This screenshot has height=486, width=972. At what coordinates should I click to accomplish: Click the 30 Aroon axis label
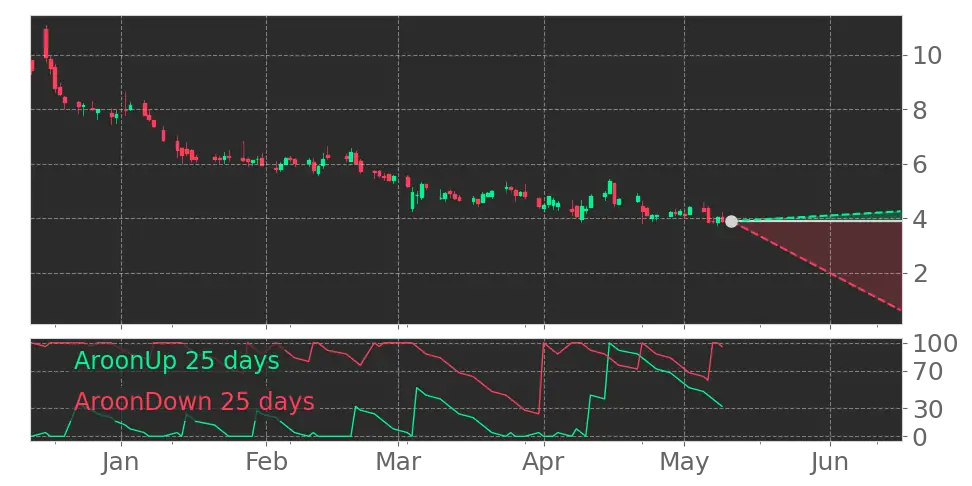[926, 409]
